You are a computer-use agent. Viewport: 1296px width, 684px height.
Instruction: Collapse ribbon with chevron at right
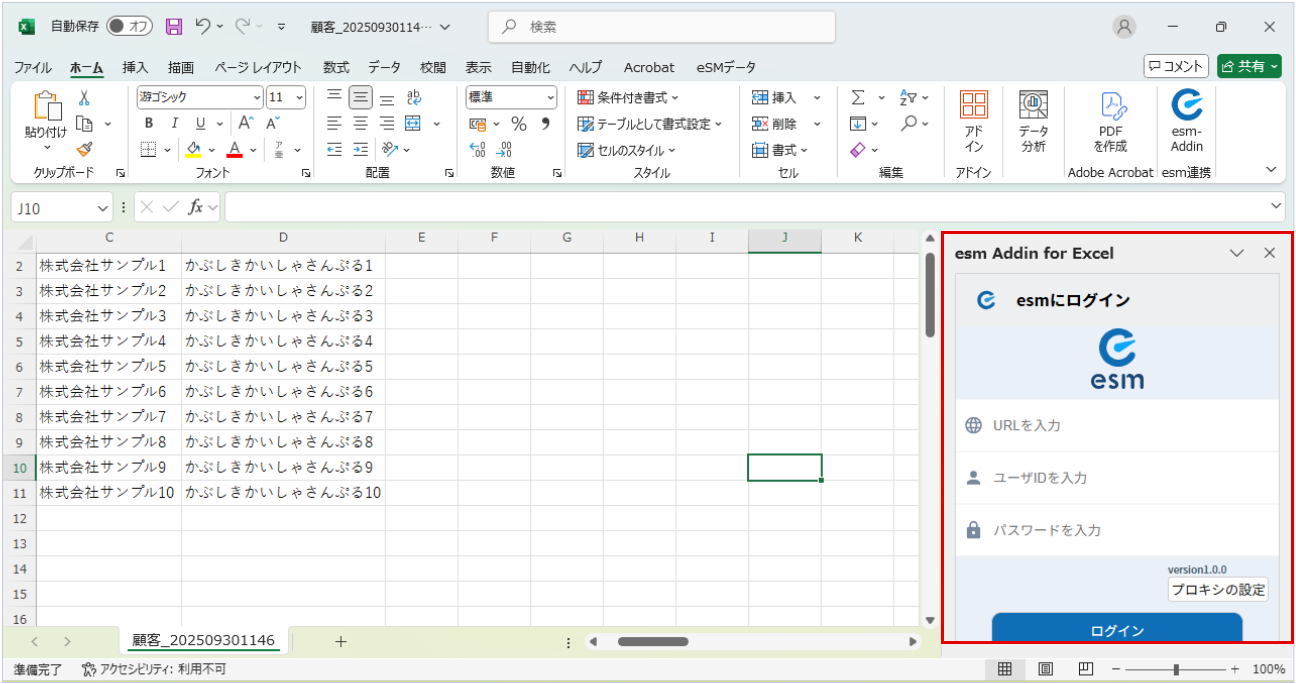[1271, 170]
